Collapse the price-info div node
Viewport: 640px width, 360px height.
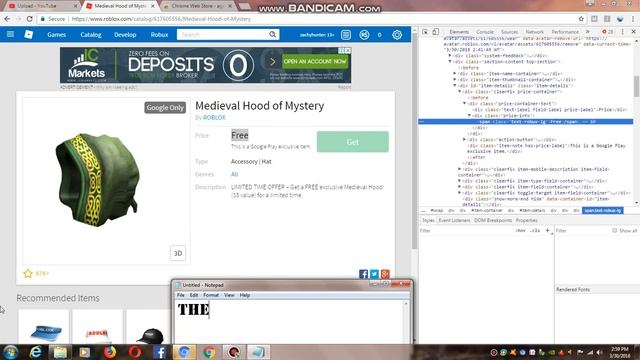469,116
